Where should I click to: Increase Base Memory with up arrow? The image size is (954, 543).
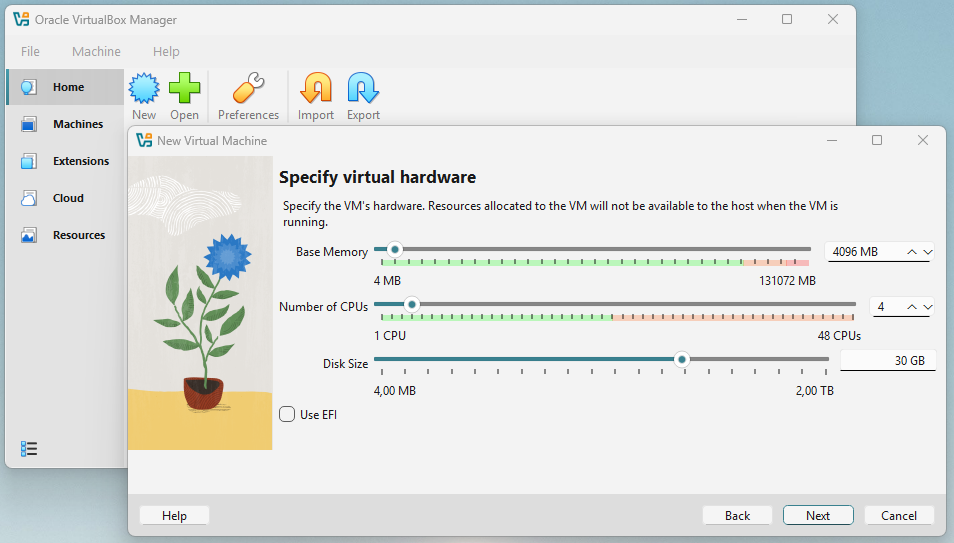click(911, 252)
